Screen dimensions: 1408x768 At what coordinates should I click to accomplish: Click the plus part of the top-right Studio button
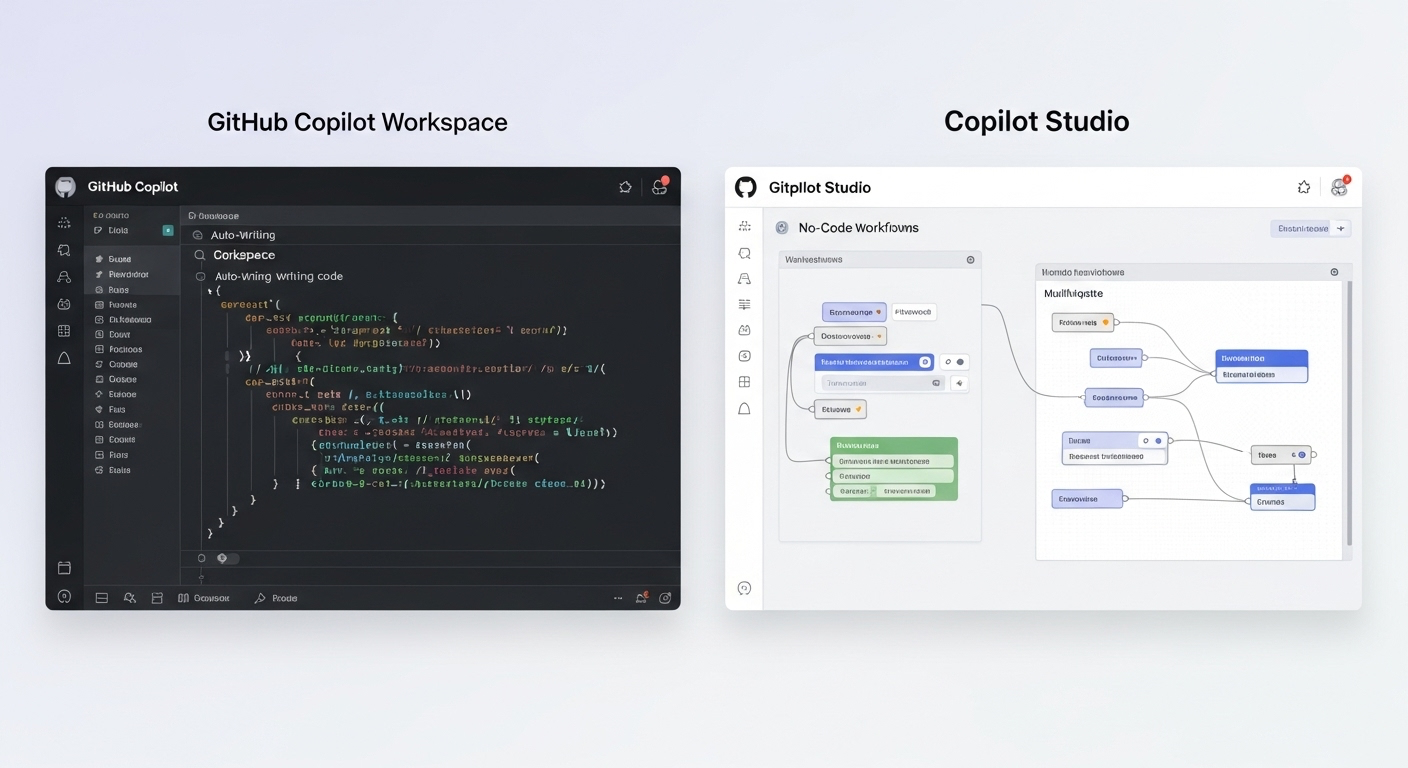point(1341,228)
